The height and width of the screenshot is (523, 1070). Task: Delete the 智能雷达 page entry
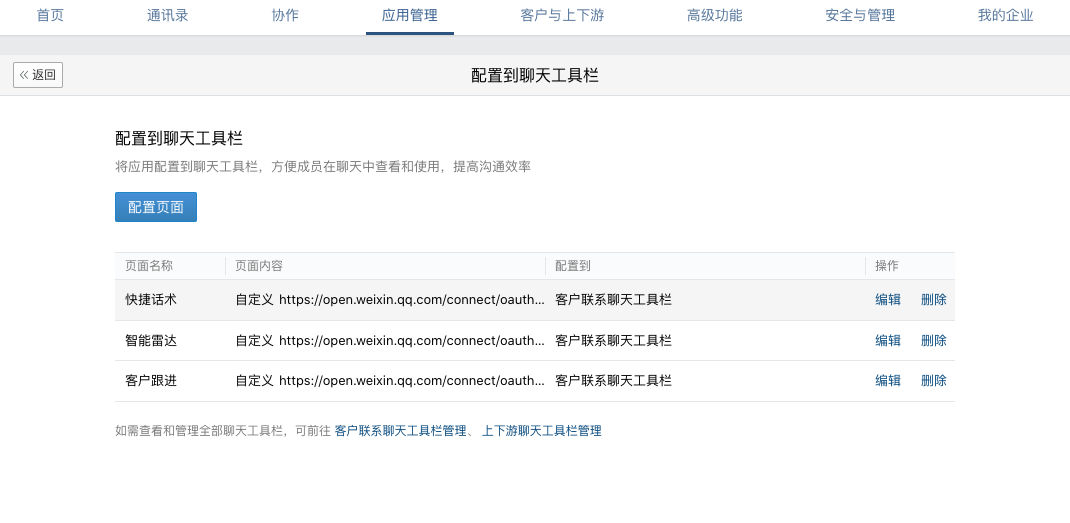coord(933,341)
